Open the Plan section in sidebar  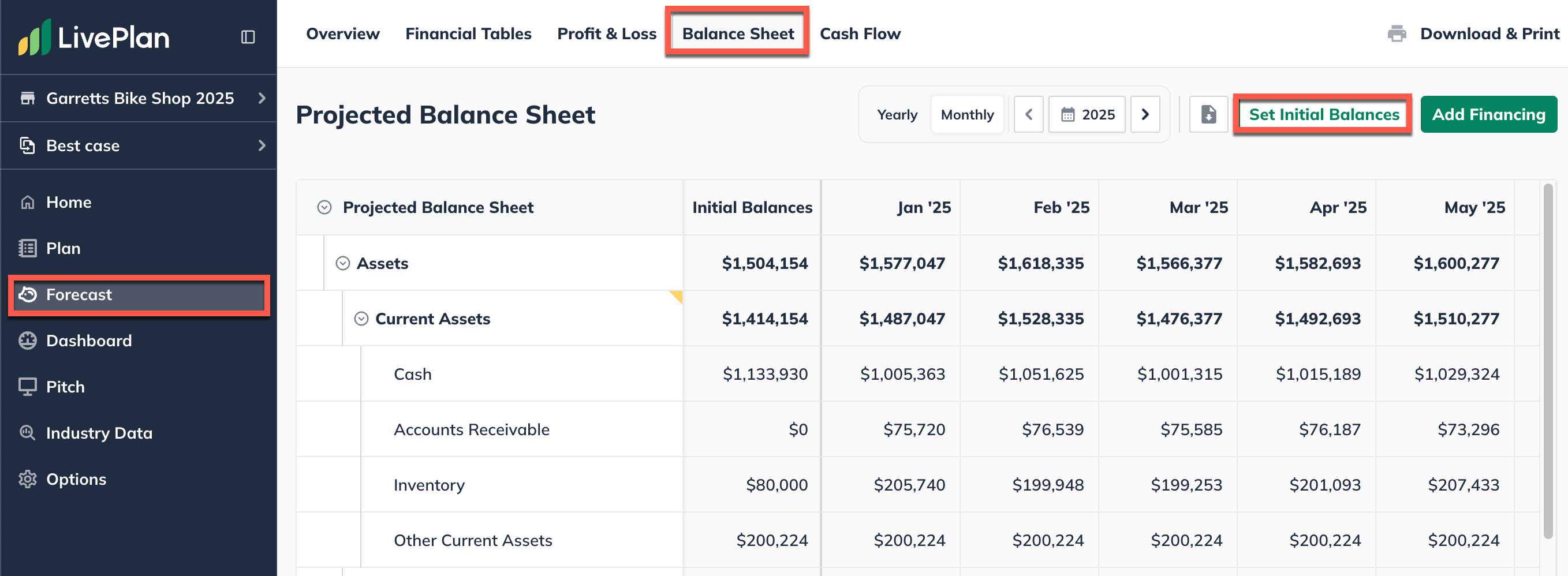click(63, 248)
